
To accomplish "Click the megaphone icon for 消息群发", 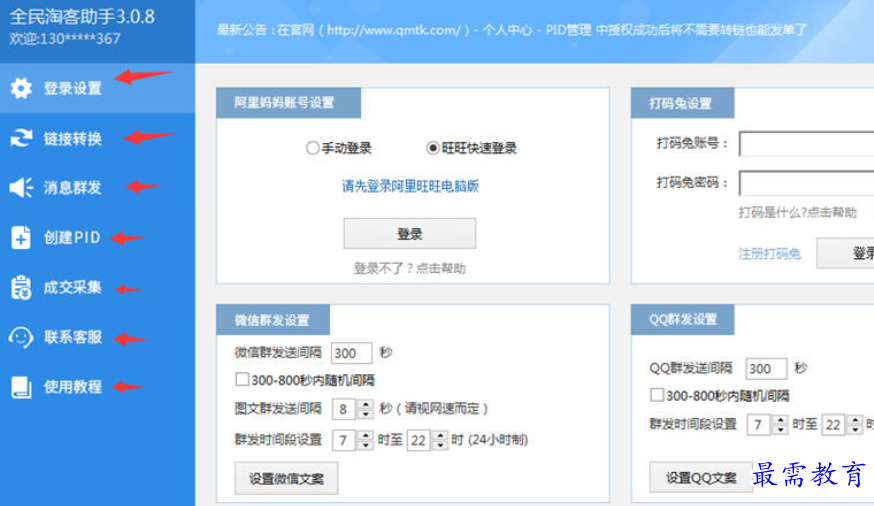I will coord(21,187).
